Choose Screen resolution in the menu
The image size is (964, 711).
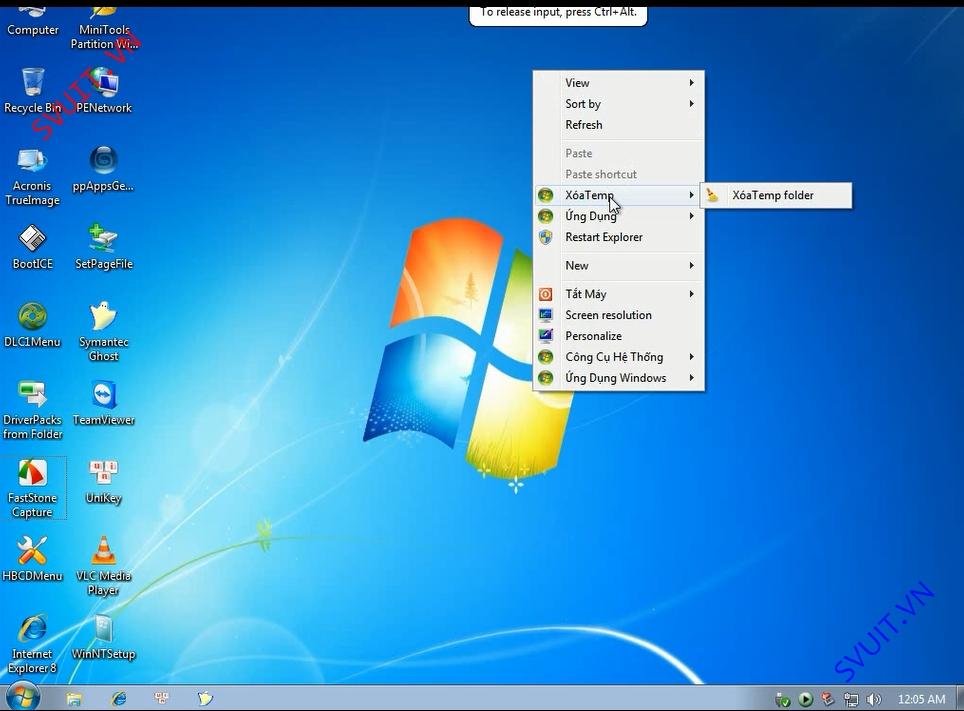pos(618,315)
